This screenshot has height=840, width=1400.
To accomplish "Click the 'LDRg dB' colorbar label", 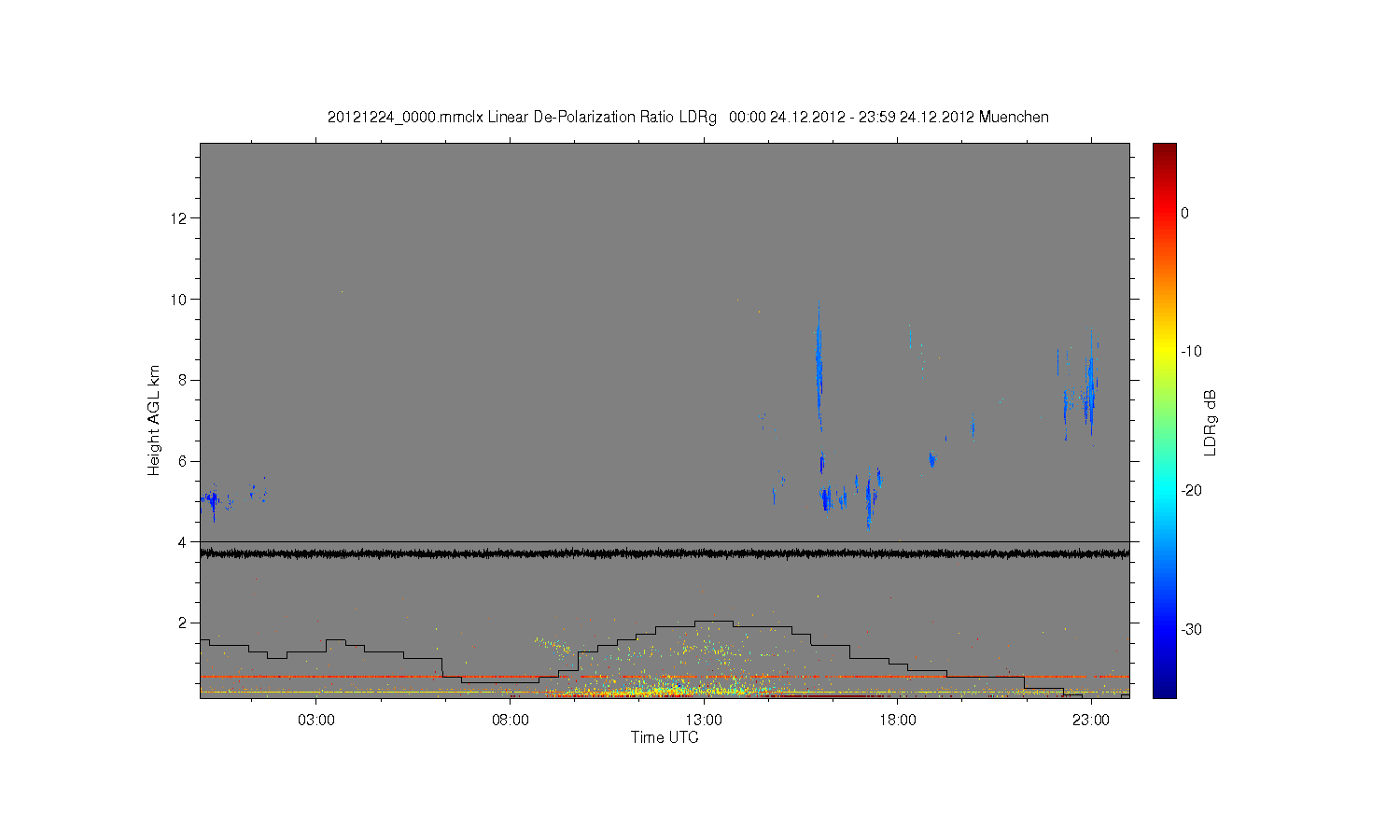I will click(1211, 422).
